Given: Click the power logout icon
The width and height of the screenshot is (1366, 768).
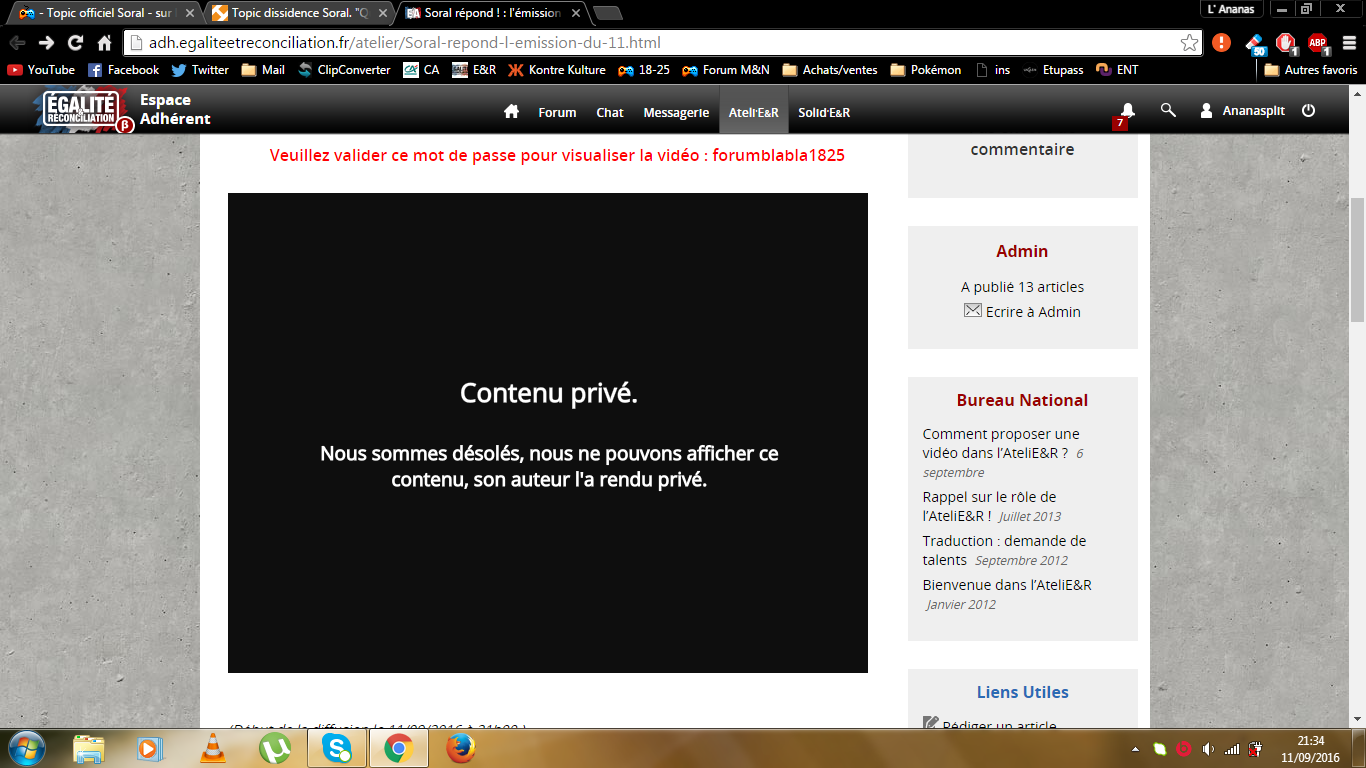Looking at the screenshot, I should tap(1308, 111).
